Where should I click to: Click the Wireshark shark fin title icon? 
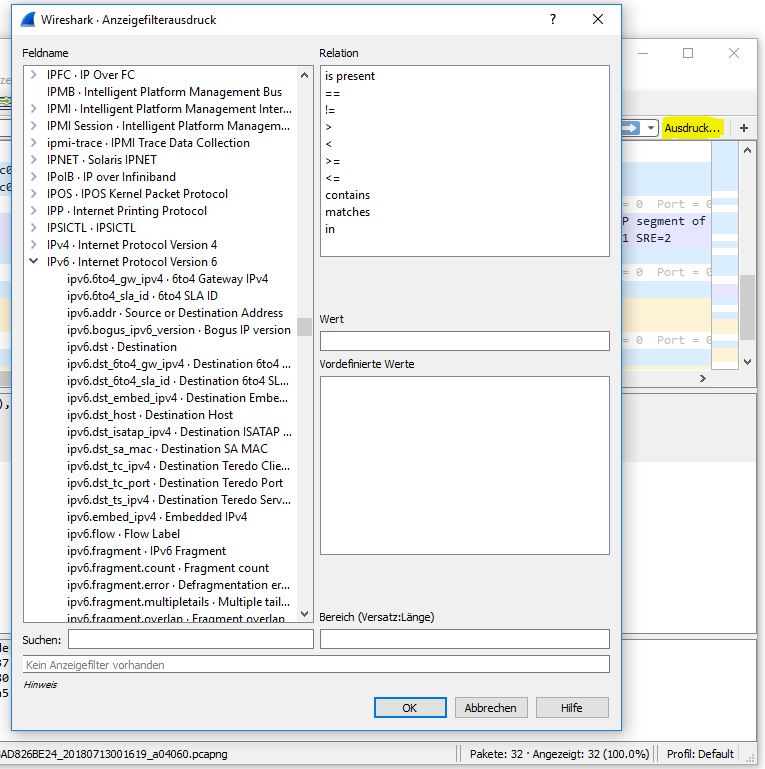28,19
